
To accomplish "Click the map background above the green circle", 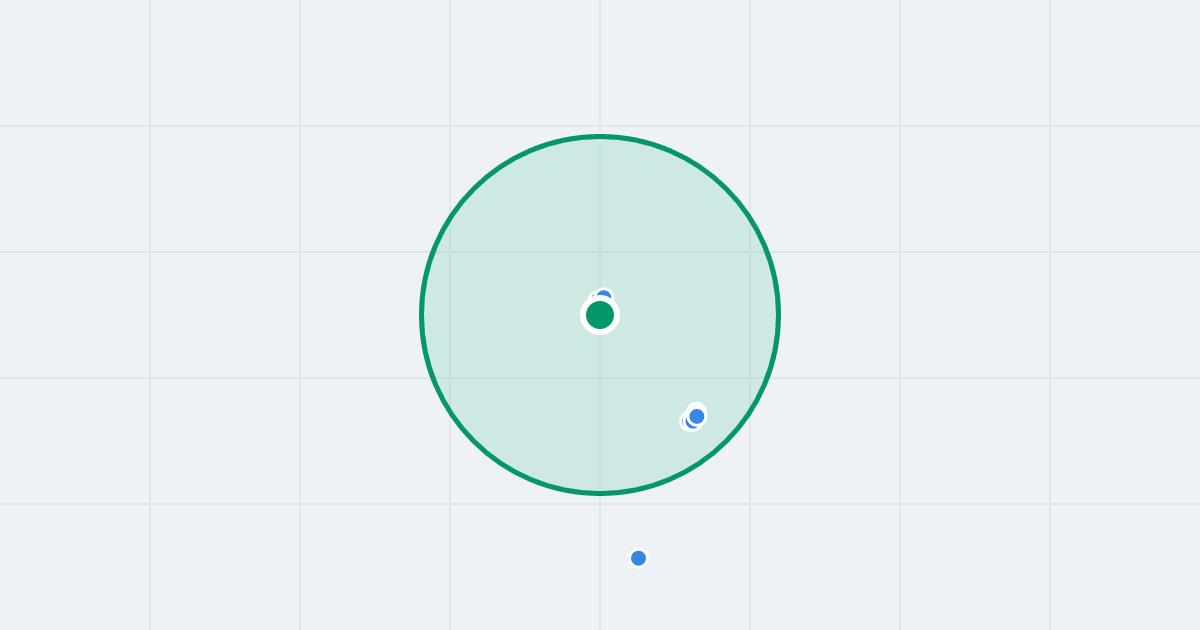I will [600, 65].
